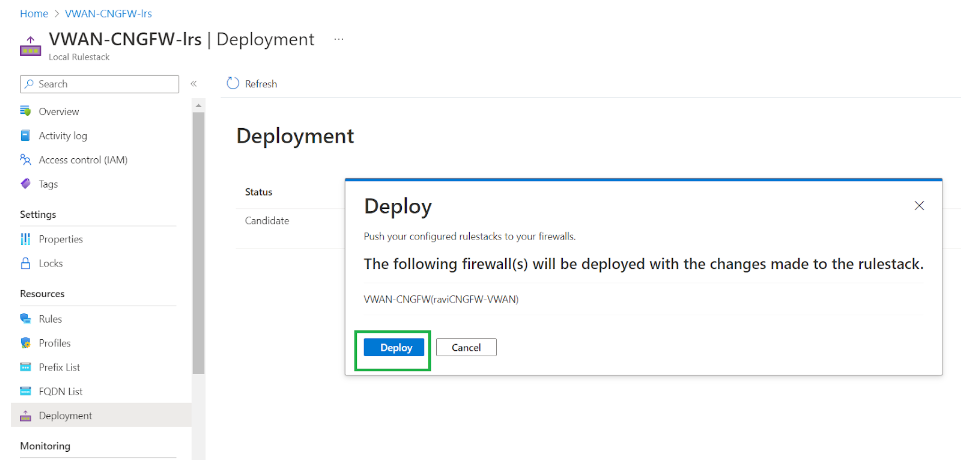Click the Overview icon in sidebar

pos(26,111)
